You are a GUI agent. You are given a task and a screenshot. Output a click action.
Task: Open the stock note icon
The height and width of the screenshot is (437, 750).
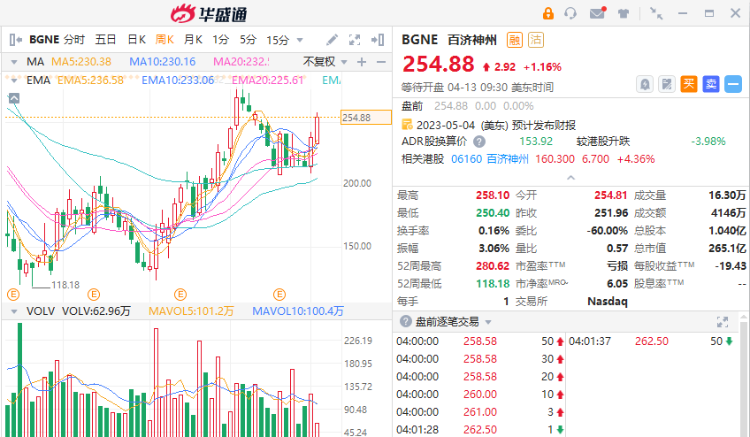(666, 84)
